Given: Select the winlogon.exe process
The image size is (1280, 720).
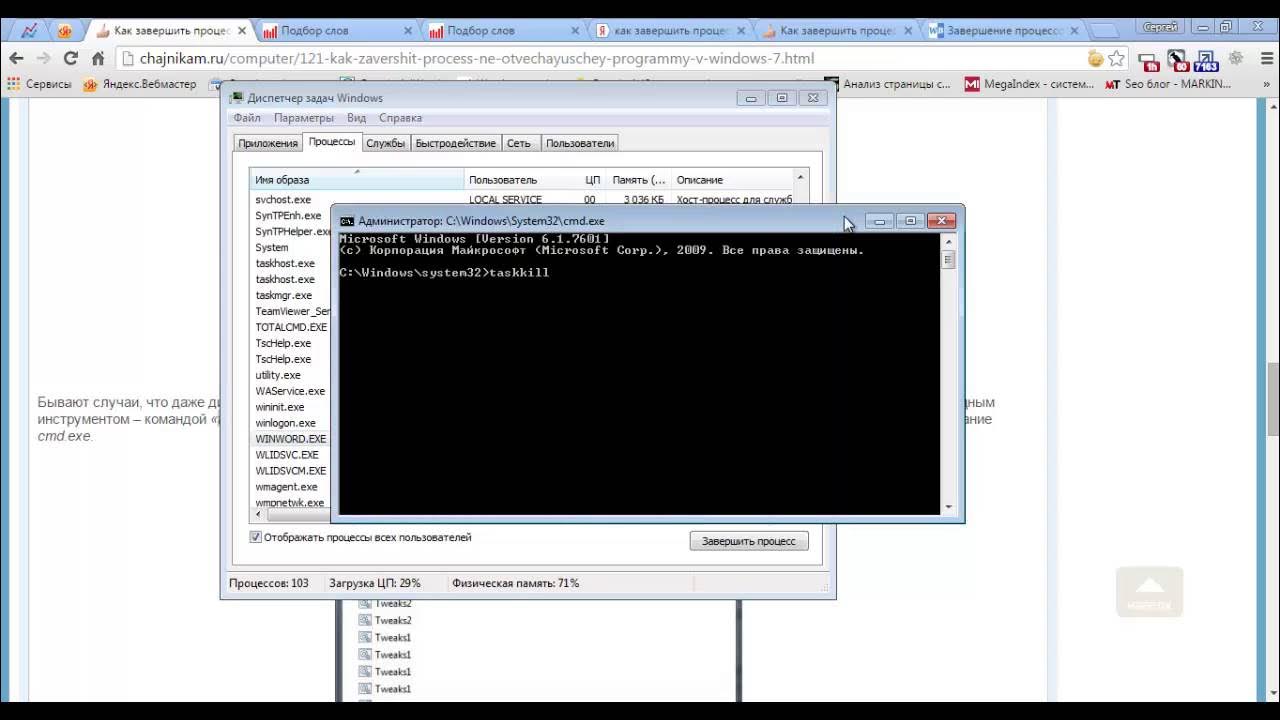Looking at the screenshot, I should click(x=285, y=424).
